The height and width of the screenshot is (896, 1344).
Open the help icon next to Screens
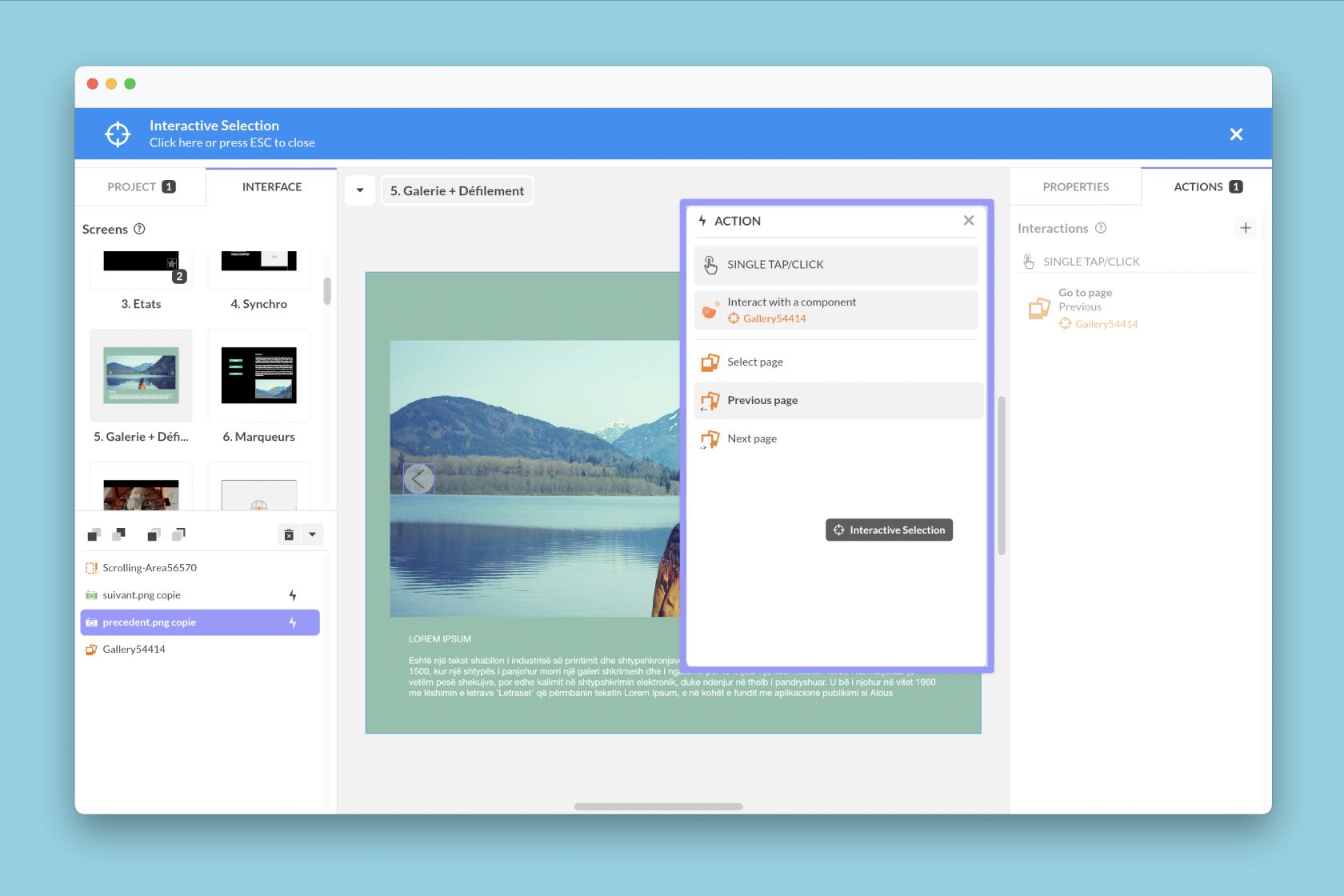point(139,229)
